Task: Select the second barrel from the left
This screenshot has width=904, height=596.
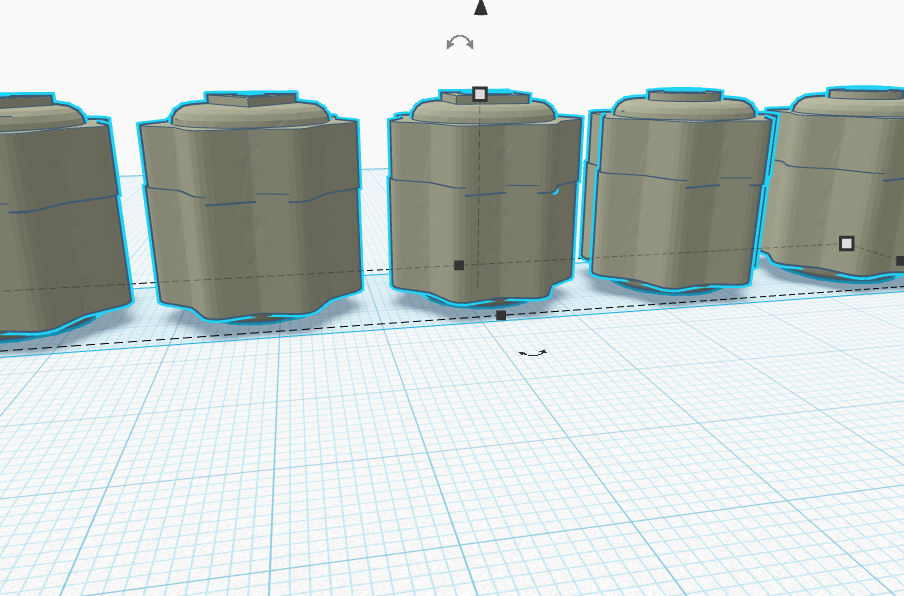Action: (251, 208)
